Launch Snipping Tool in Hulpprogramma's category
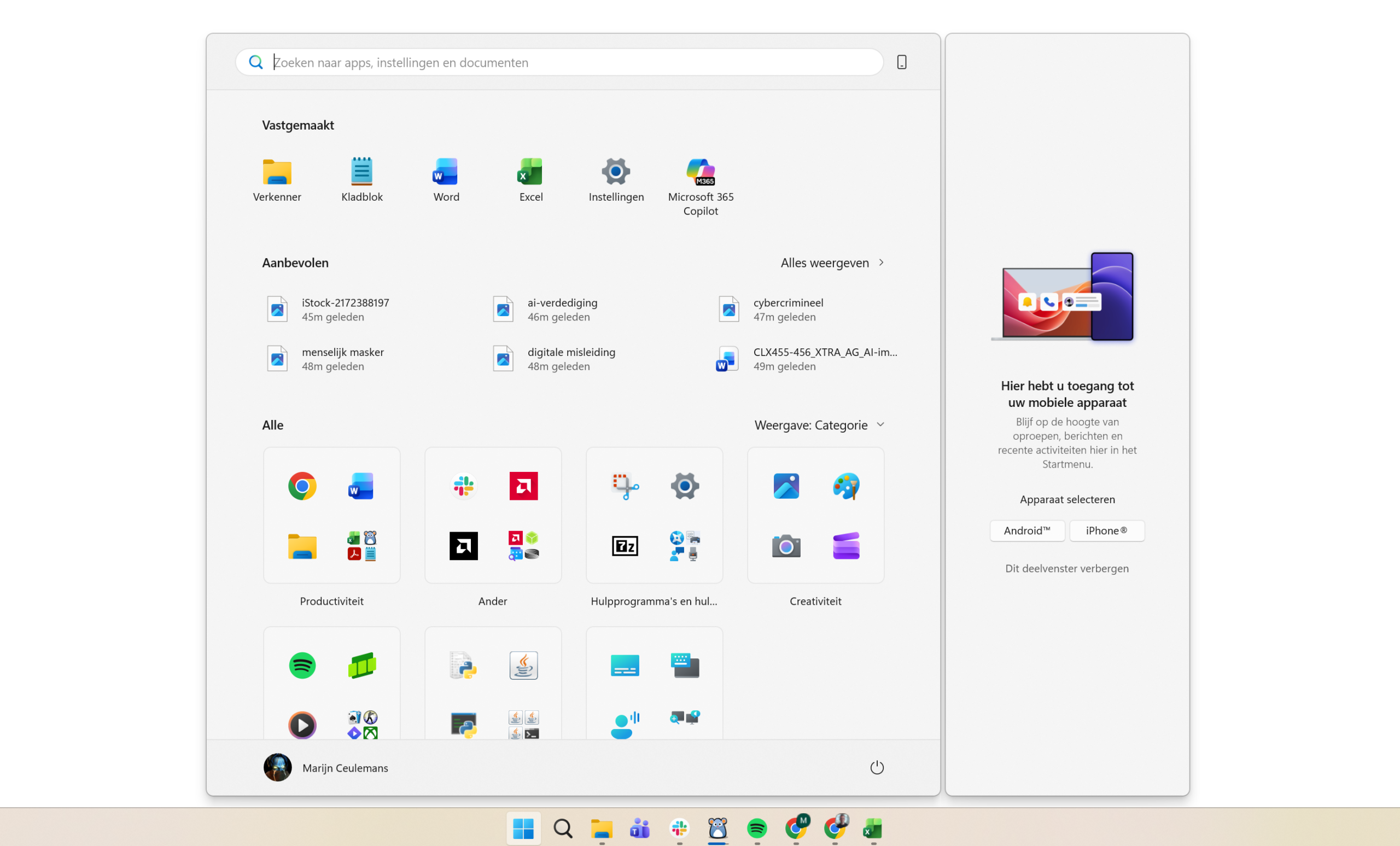 pos(625,486)
